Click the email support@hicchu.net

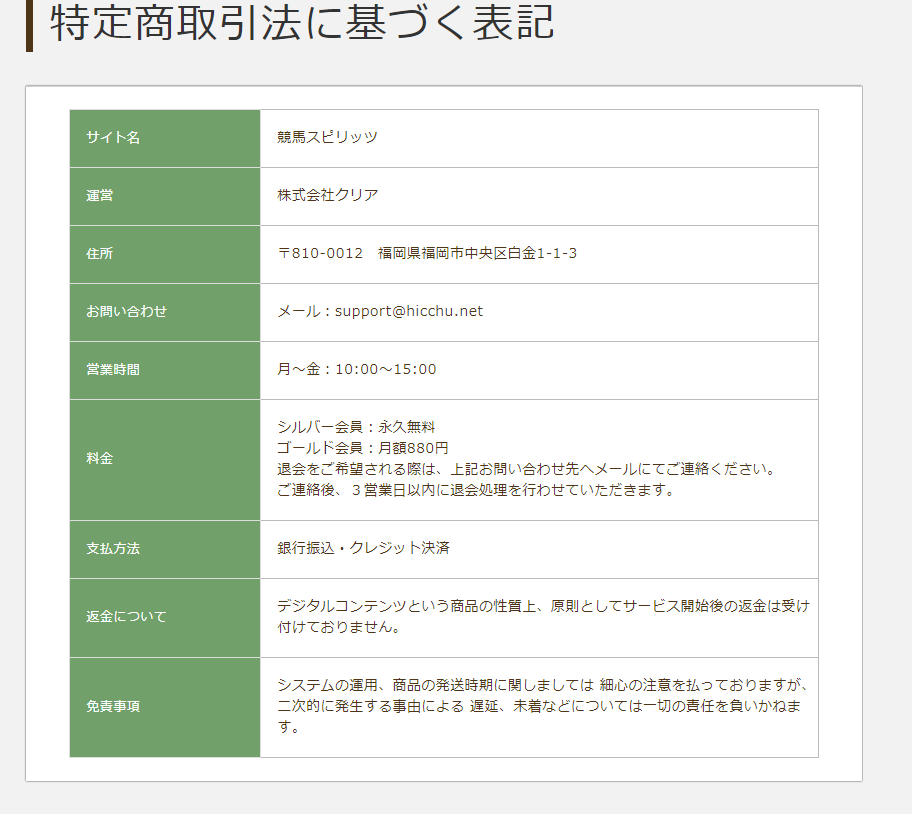(409, 312)
